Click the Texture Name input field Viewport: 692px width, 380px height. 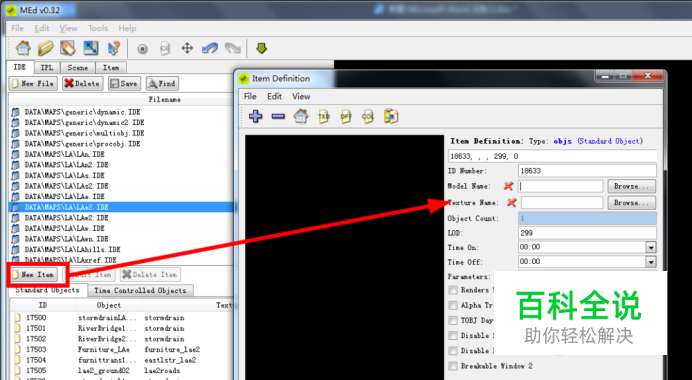tap(561, 203)
